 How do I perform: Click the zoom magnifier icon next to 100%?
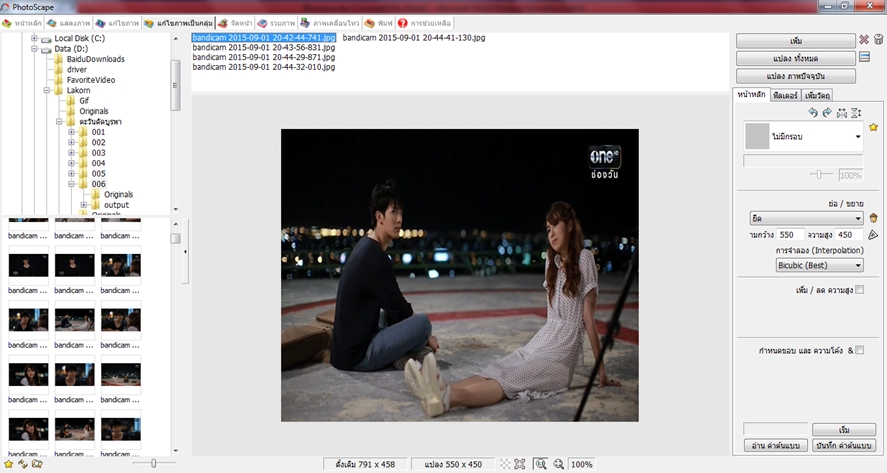[558, 465]
